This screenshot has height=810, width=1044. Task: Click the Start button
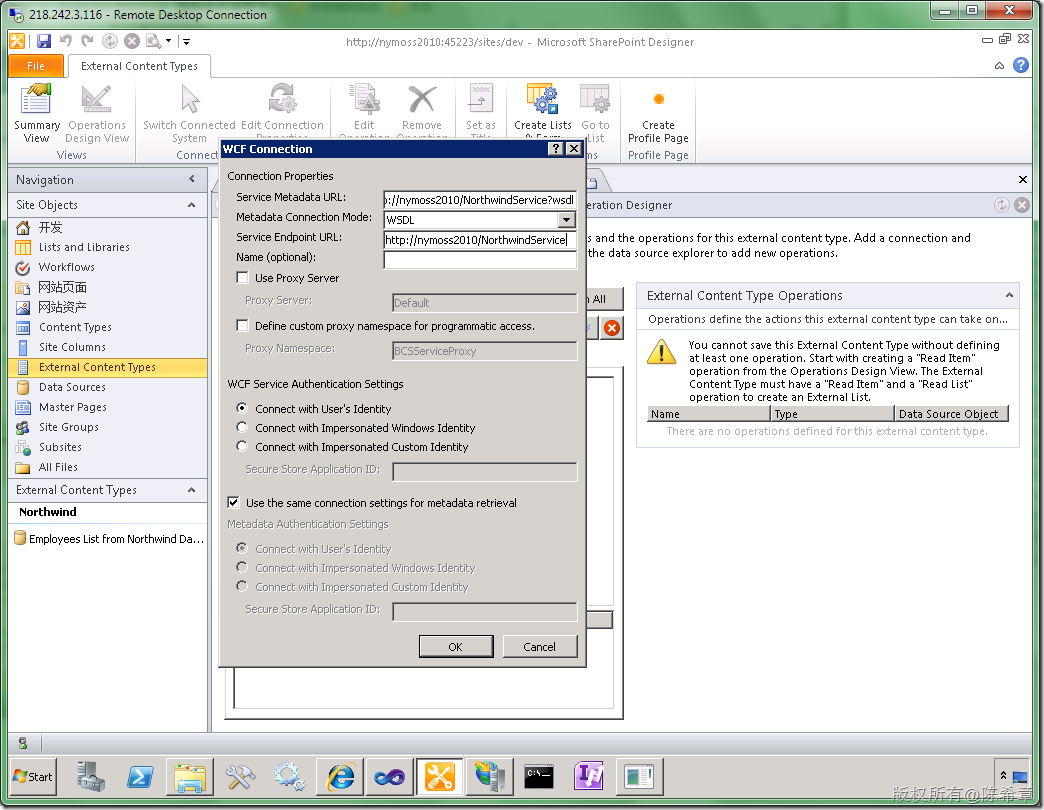[x=33, y=777]
